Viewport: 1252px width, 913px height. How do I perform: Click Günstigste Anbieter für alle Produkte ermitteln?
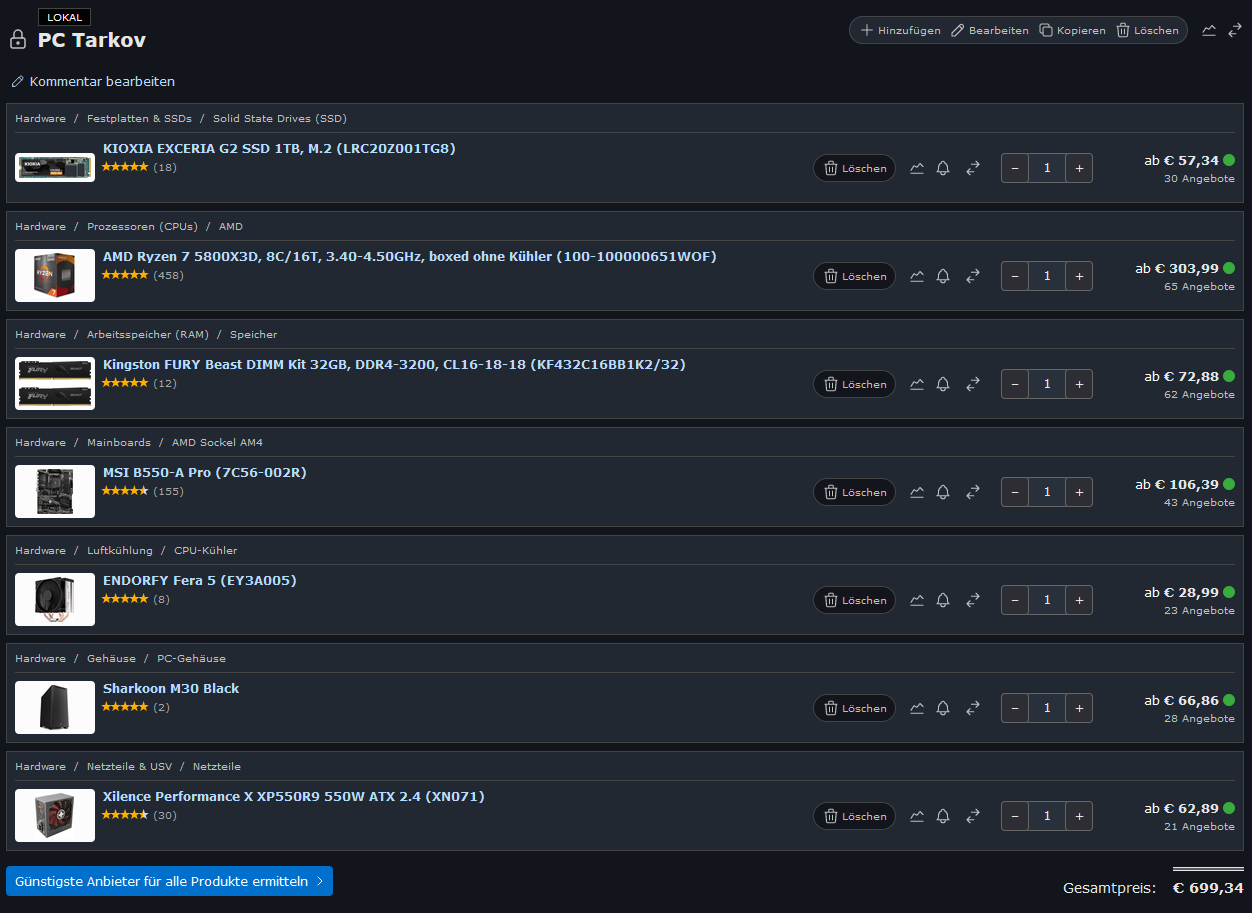tap(169, 881)
